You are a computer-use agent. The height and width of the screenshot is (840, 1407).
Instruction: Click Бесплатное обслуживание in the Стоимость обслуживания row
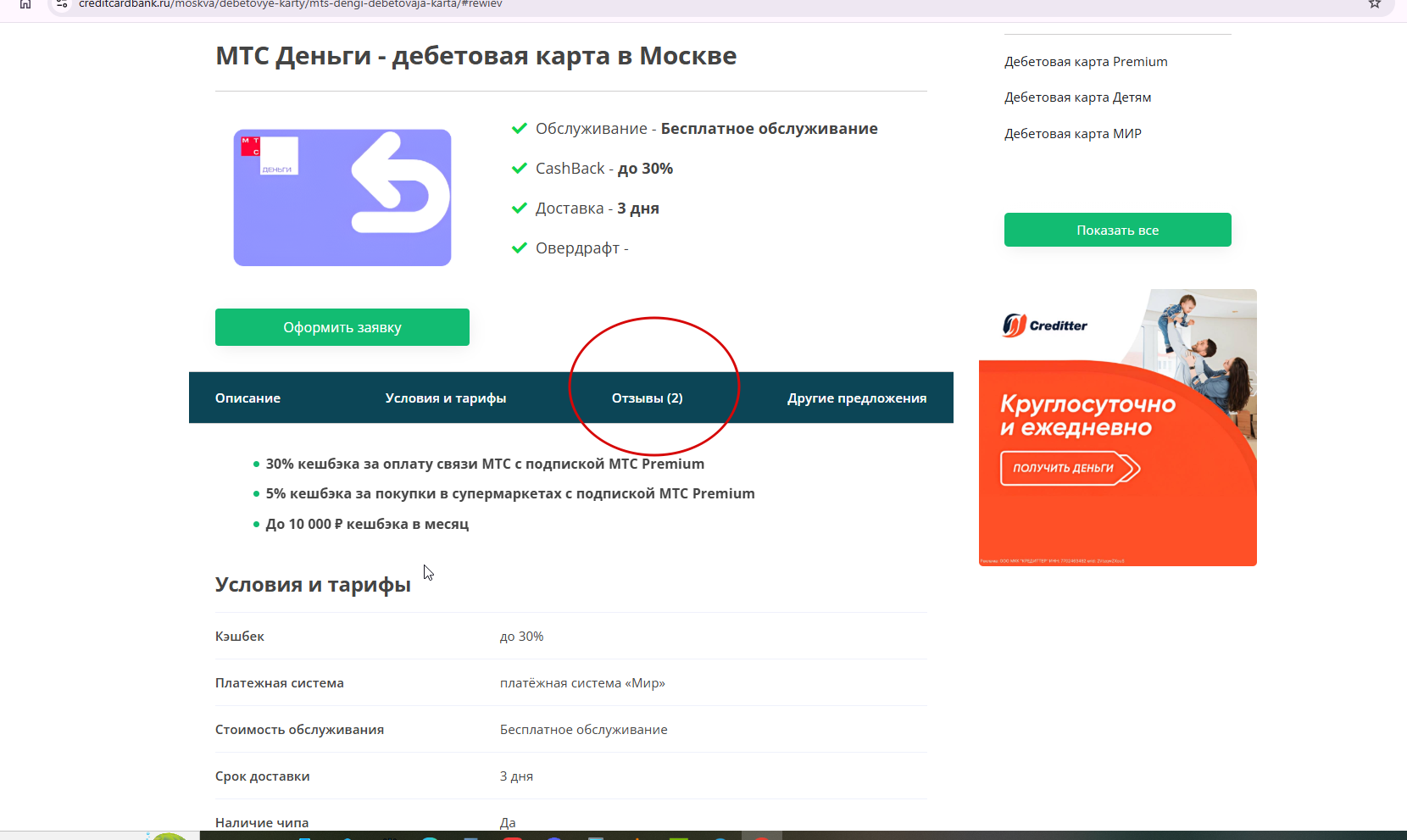pos(584,730)
